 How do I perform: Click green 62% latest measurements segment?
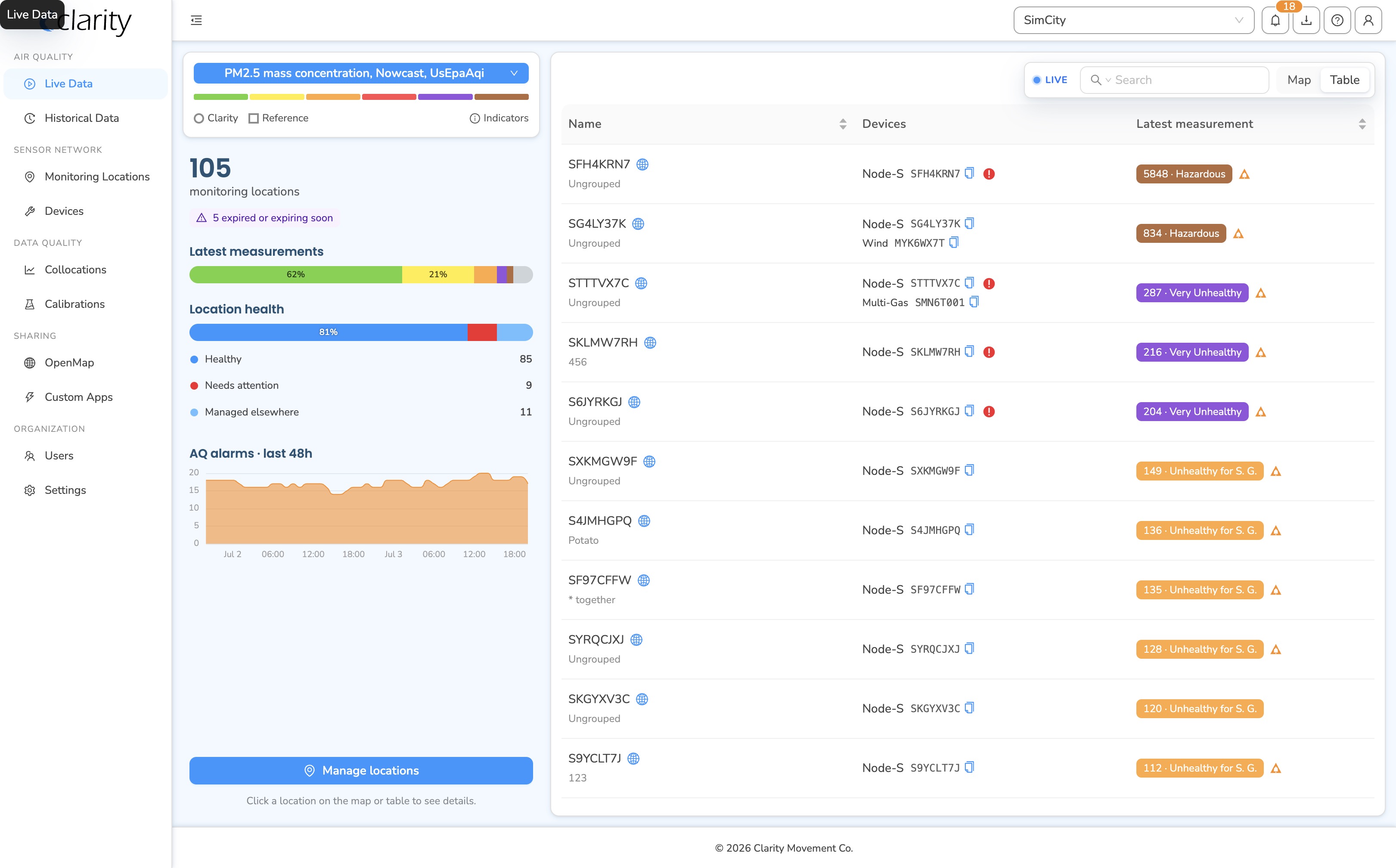point(296,274)
